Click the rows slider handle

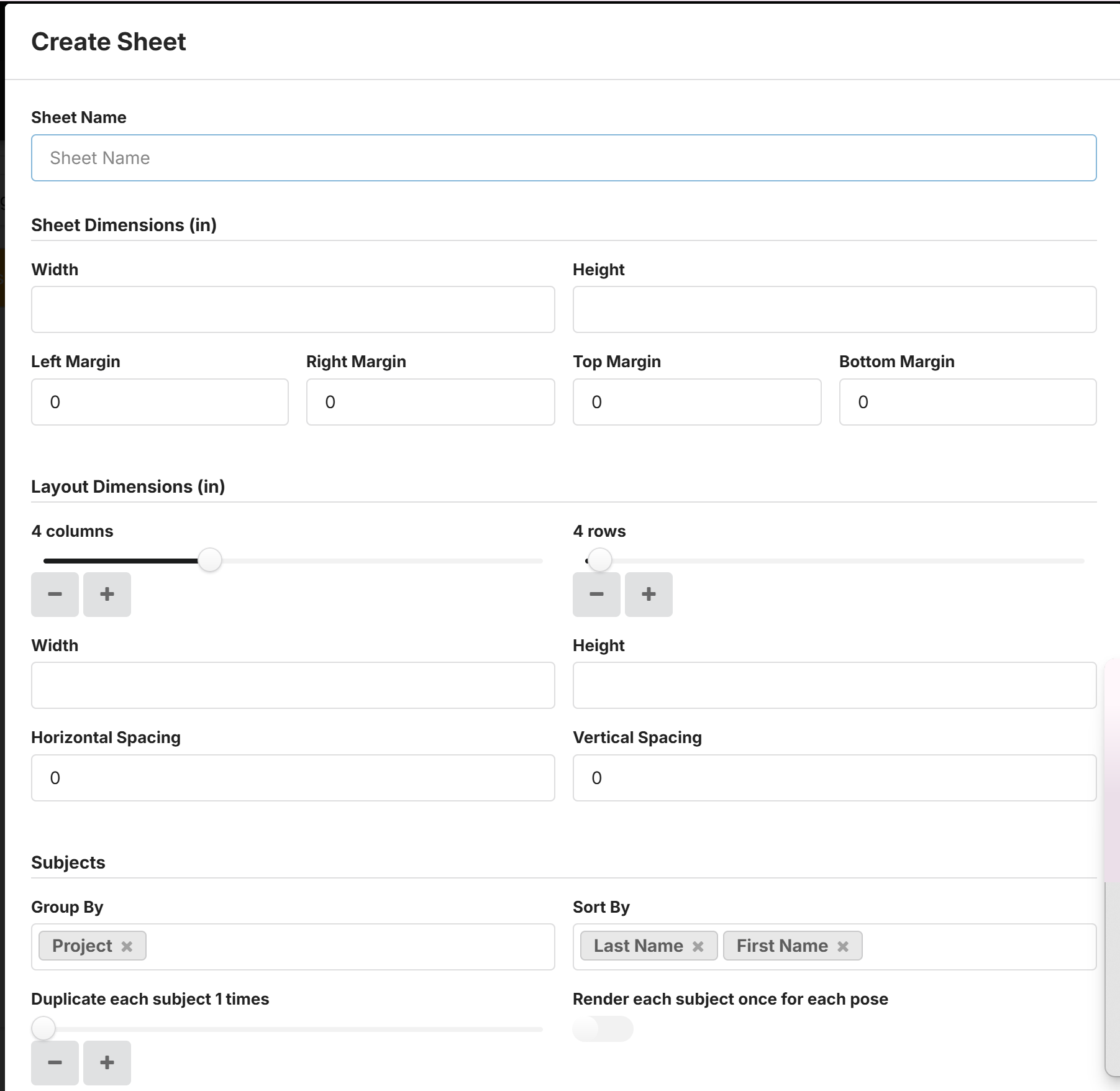600,560
